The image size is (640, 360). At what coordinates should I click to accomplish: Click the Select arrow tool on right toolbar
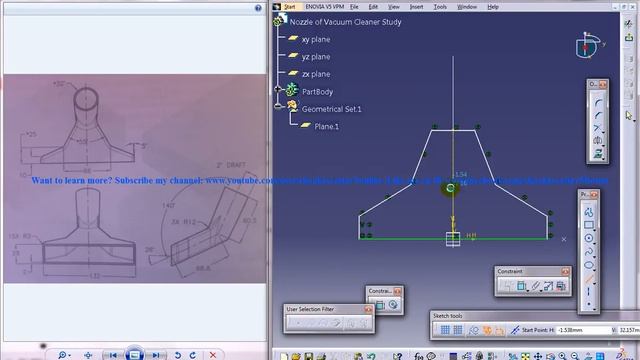[629, 116]
